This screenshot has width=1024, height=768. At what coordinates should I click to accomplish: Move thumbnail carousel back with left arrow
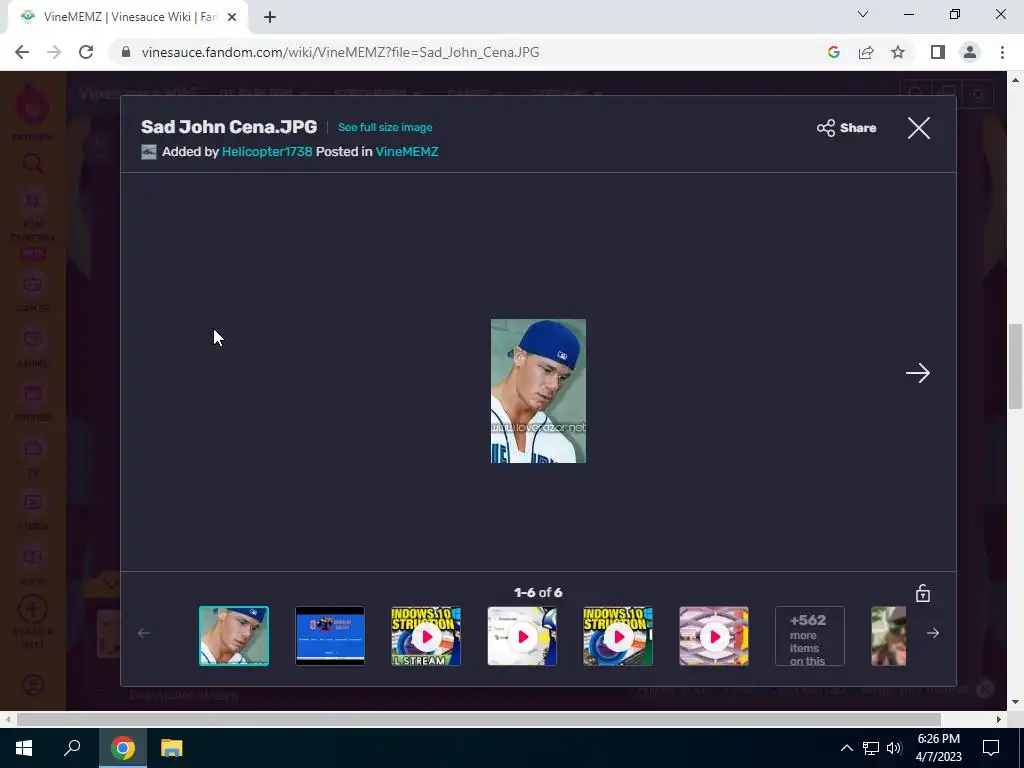pos(144,633)
